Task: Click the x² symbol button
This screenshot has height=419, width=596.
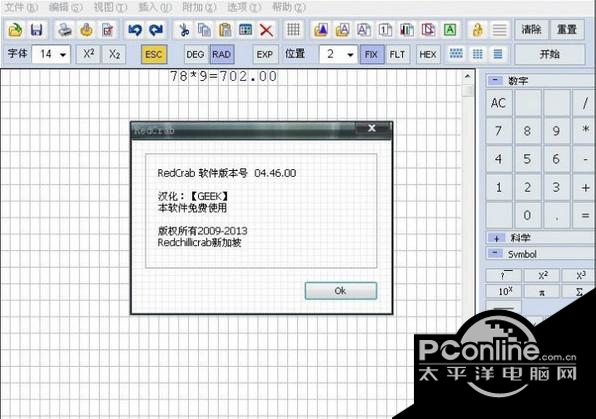Action: coord(542,276)
